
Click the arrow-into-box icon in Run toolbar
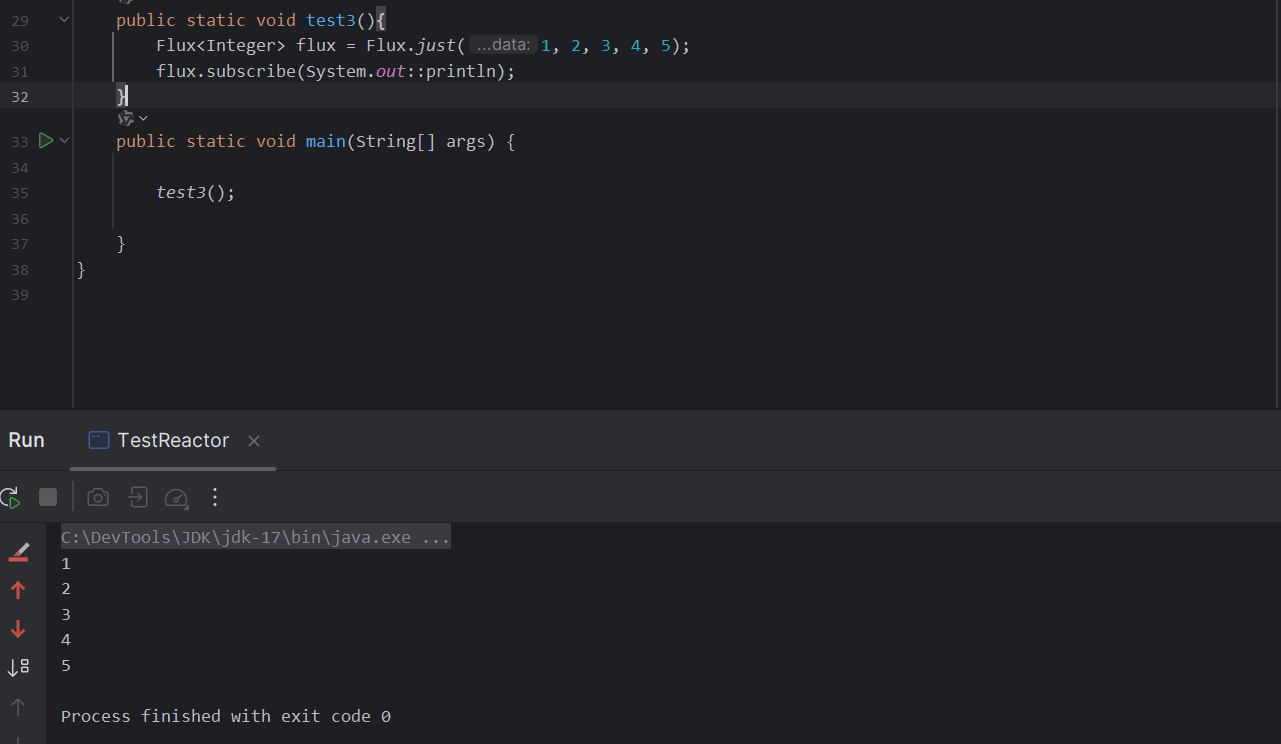coord(137,497)
